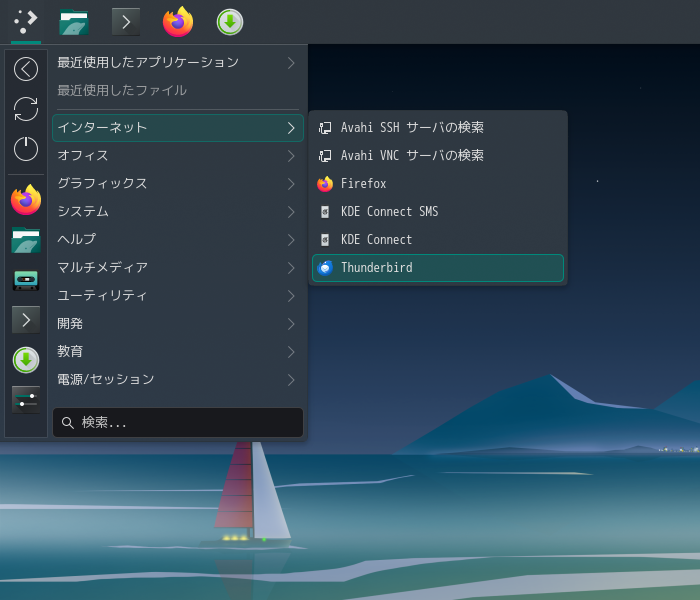Open the green download updater icon in top panel
The width and height of the screenshot is (700, 600).
(230, 22)
